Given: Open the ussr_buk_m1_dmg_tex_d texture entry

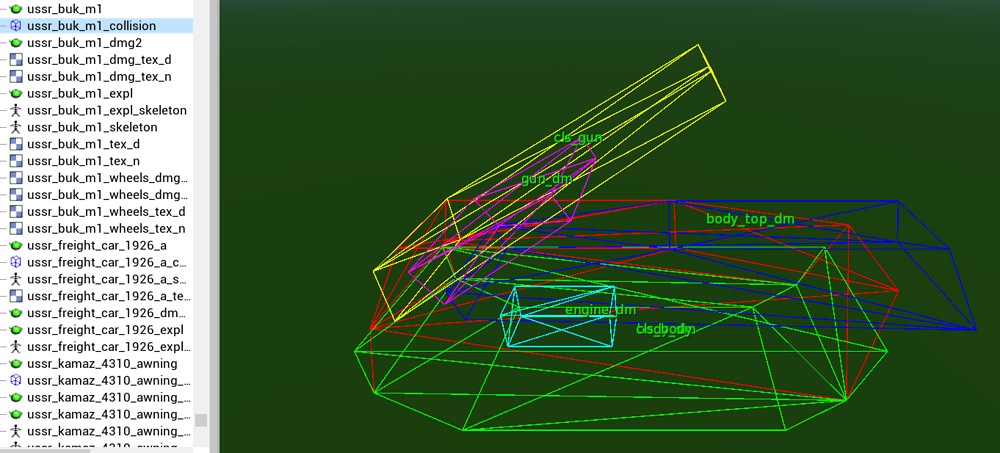Looking at the screenshot, I should click(x=99, y=59).
